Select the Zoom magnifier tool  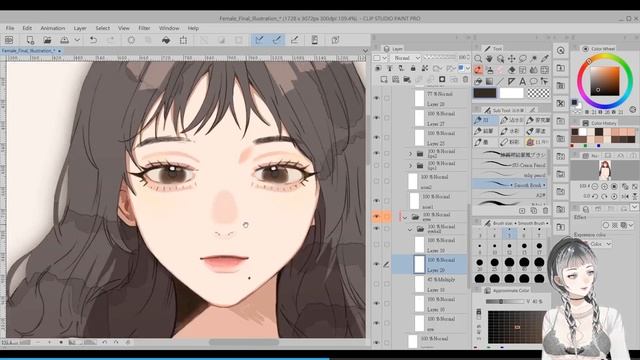click(x=478, y=59)
